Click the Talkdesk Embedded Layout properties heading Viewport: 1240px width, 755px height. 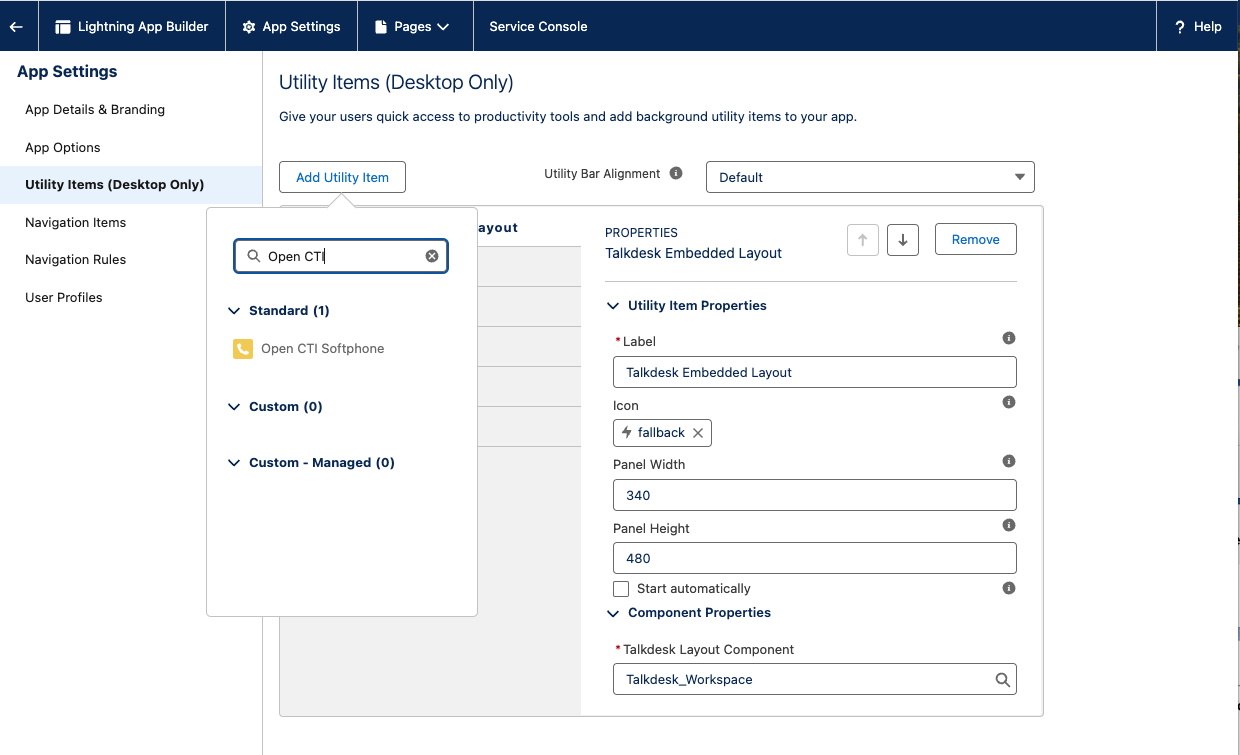pyautogui.click(x=693, y=253)
